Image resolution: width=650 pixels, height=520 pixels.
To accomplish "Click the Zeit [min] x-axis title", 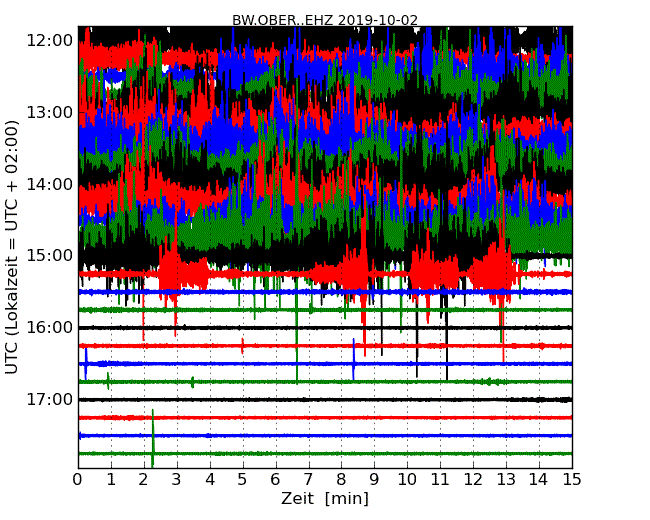I will pos(325,498).
